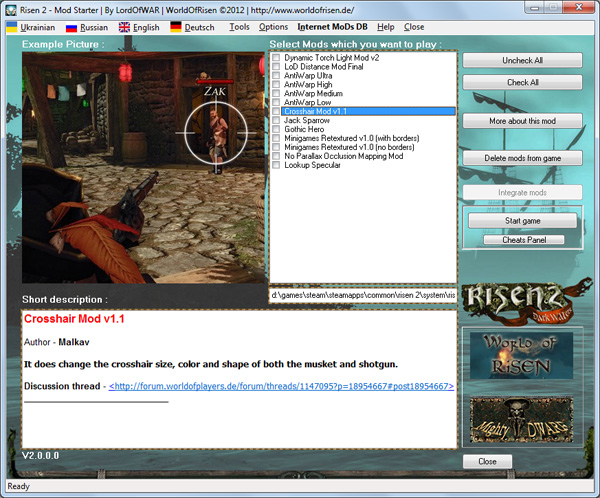Tick No Parallax Occlusion Mapping Mod
The width and height of the screenshot is (600, 498).
pyautogui.click(x=276, y=156)
